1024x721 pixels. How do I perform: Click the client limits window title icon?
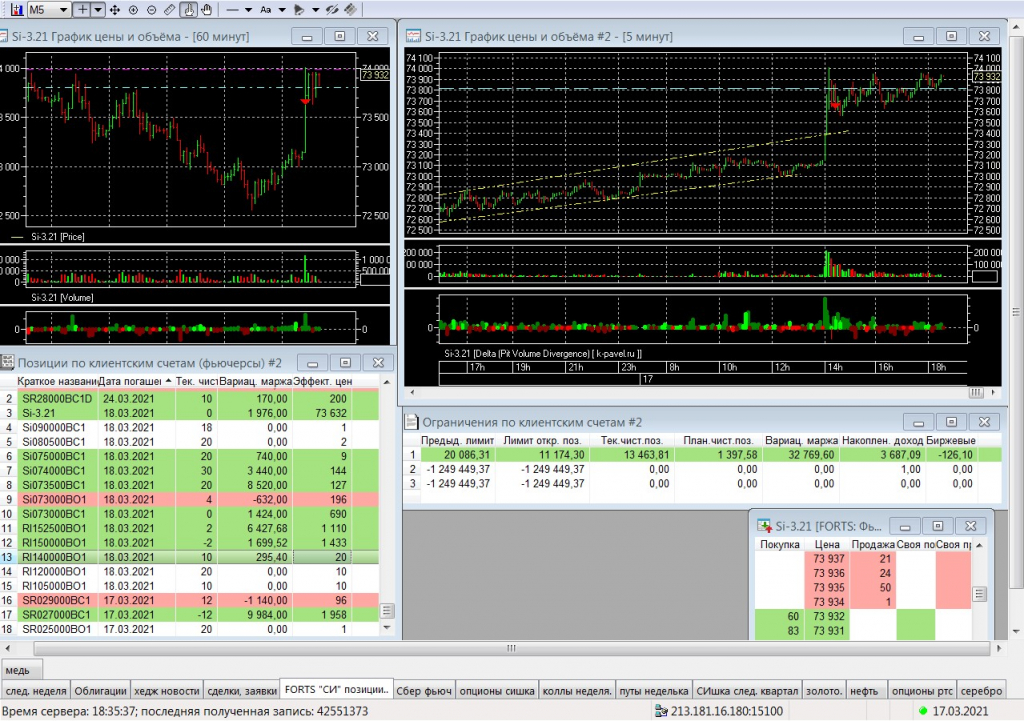(411, 422)
